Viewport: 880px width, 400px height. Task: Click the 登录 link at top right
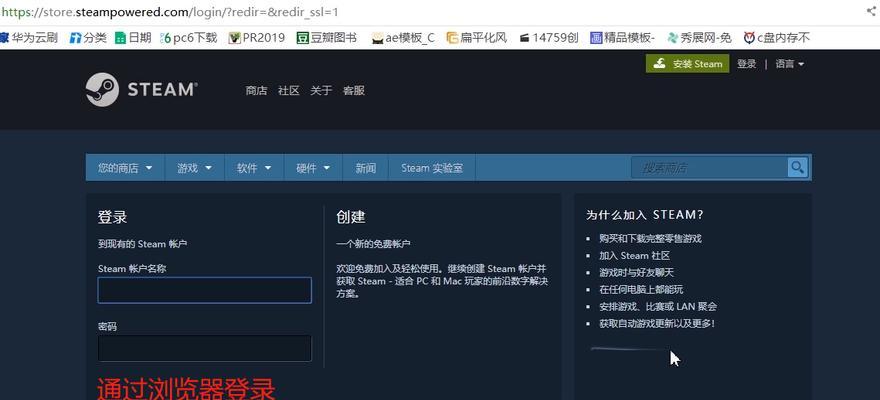pyautogui.click(x=746, y=64)
